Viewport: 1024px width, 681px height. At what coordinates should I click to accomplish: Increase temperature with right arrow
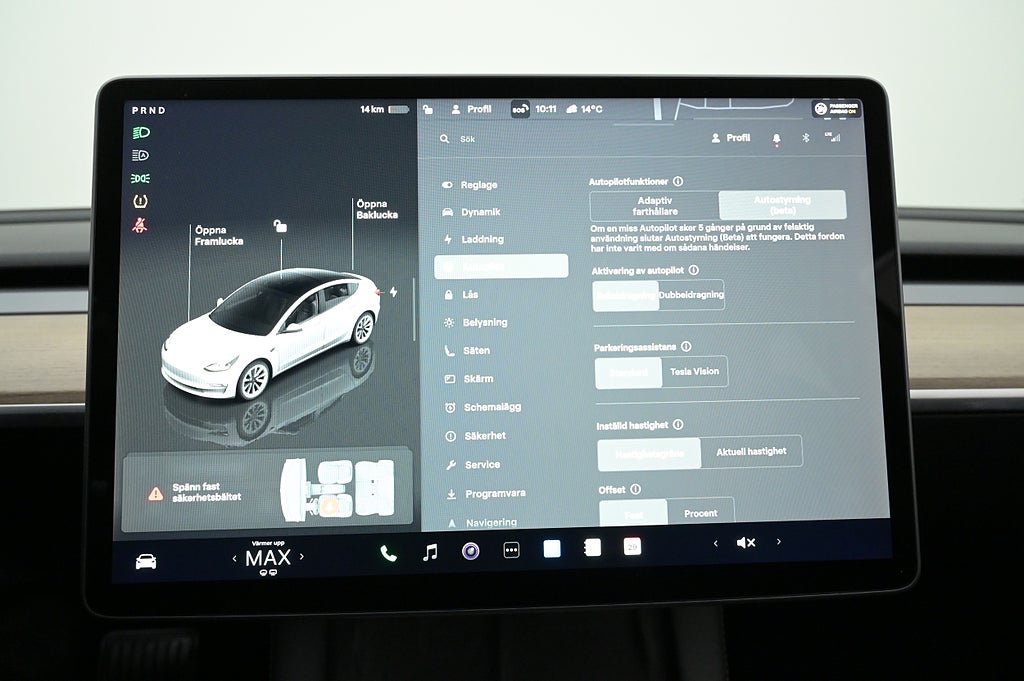coord(301,556)
